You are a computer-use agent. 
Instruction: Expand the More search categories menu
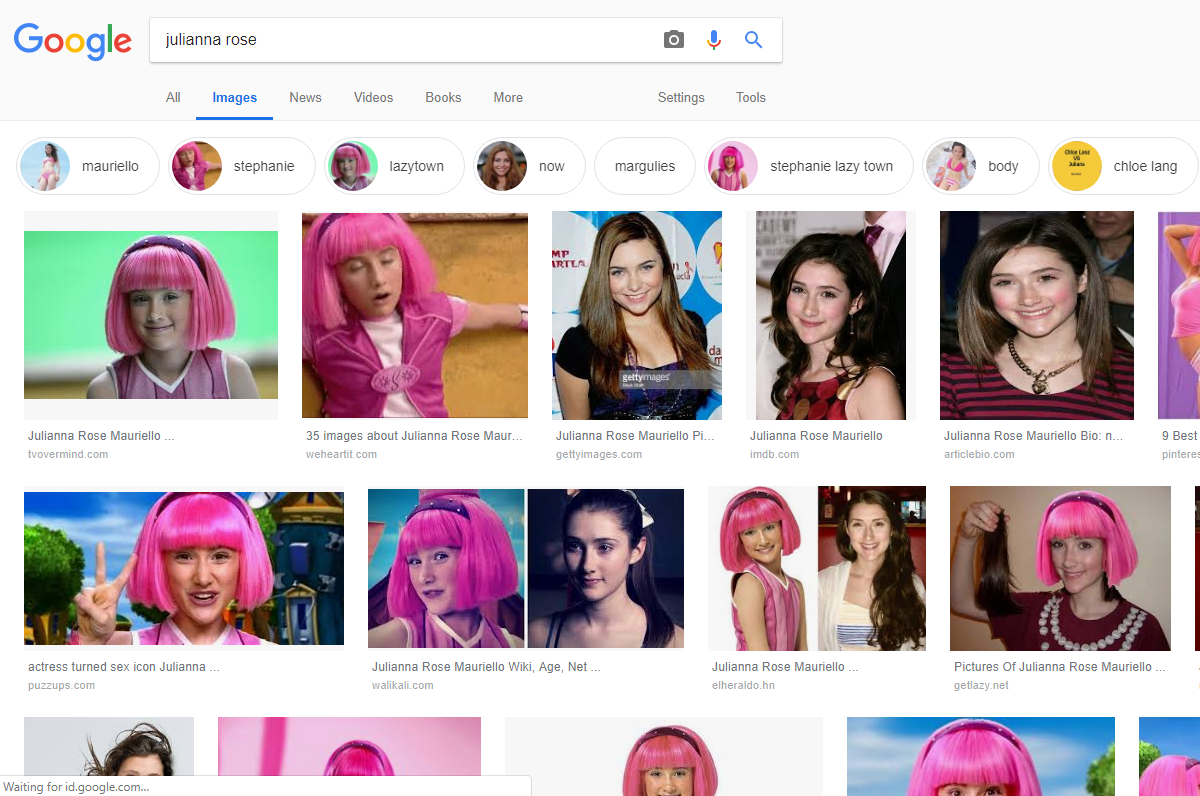508,97
